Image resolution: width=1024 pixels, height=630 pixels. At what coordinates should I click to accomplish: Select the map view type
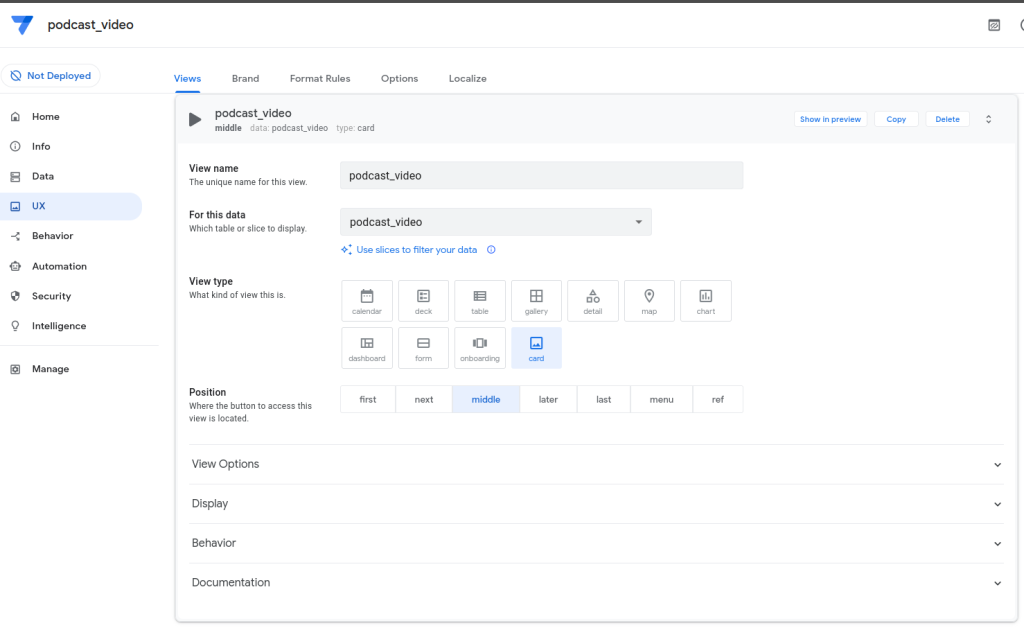pyautogui.click(x=649, y=301)
